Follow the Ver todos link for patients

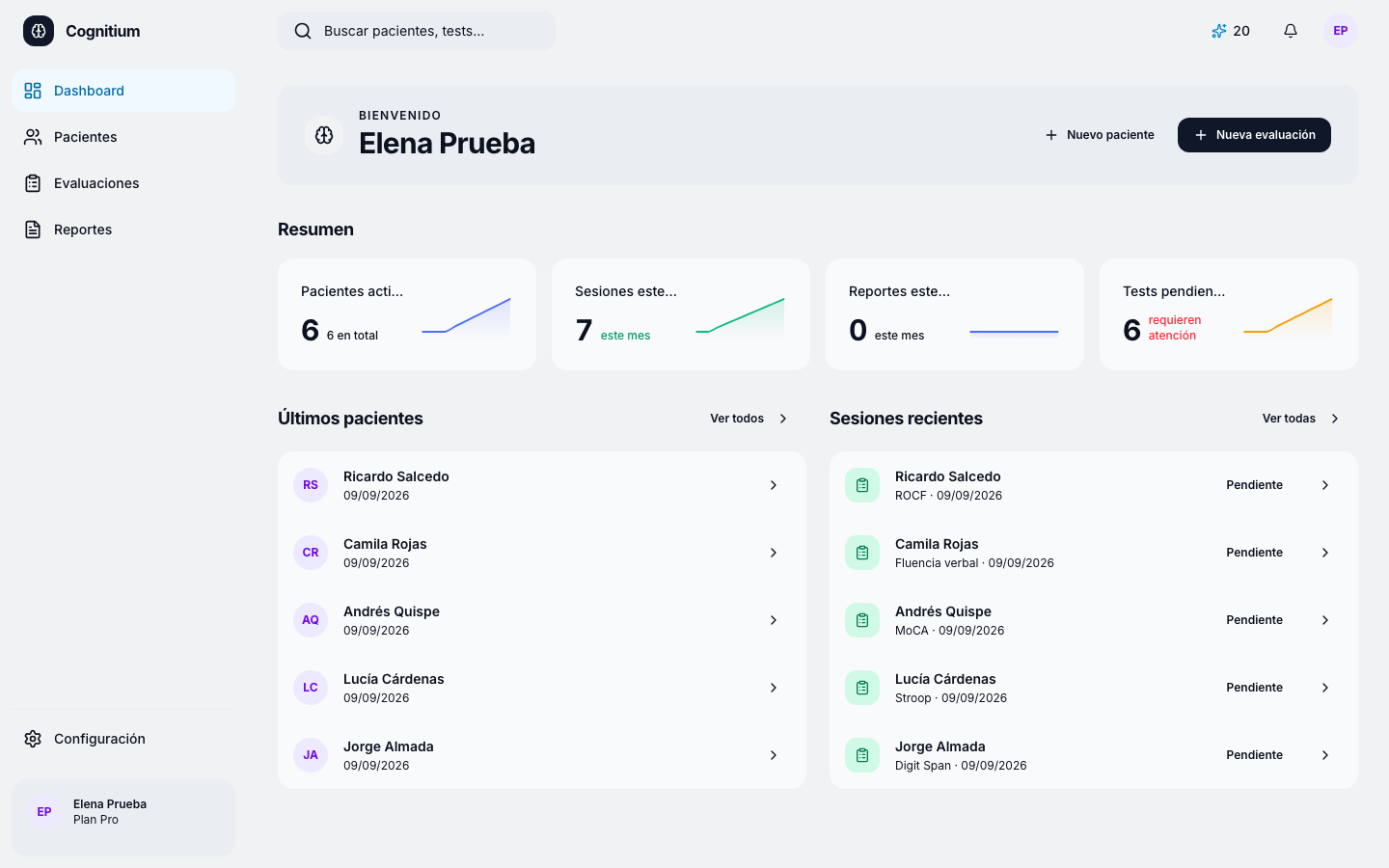click(750, 419)
